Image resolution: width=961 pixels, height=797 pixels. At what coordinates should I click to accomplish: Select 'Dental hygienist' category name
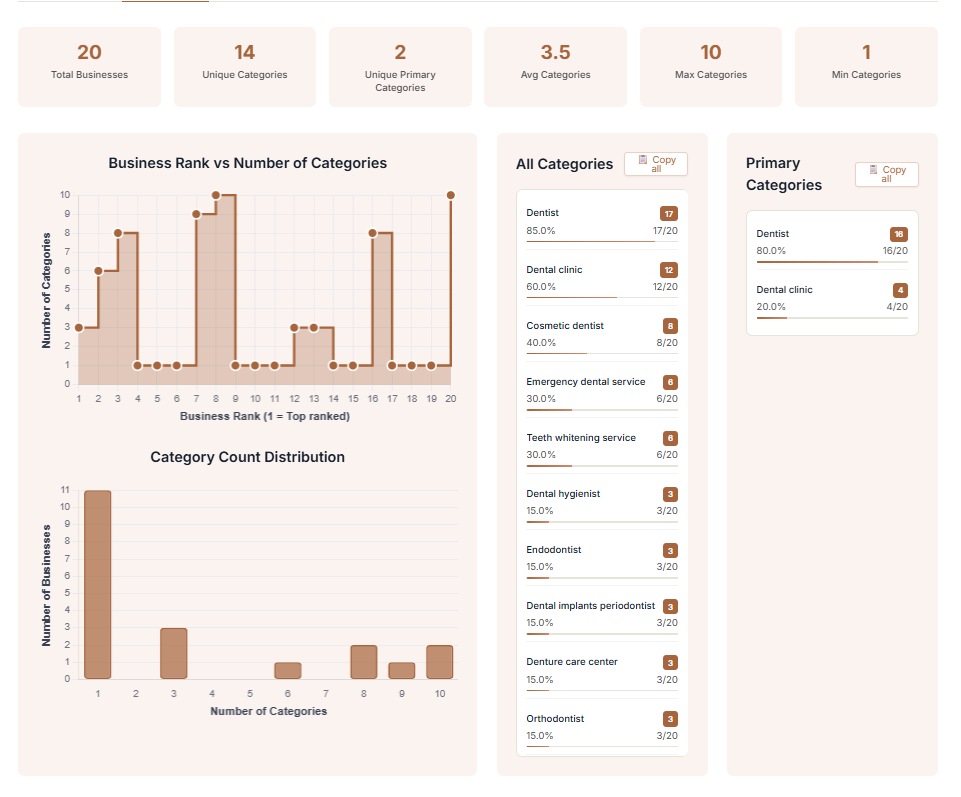coord(563,494)
